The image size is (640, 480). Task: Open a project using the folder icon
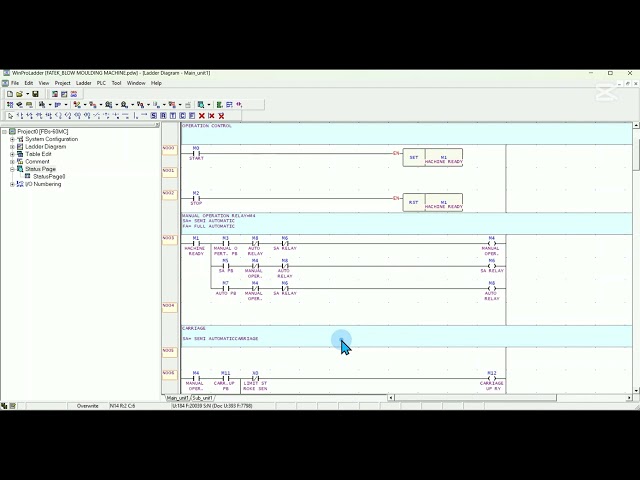(x=19, y=94)
